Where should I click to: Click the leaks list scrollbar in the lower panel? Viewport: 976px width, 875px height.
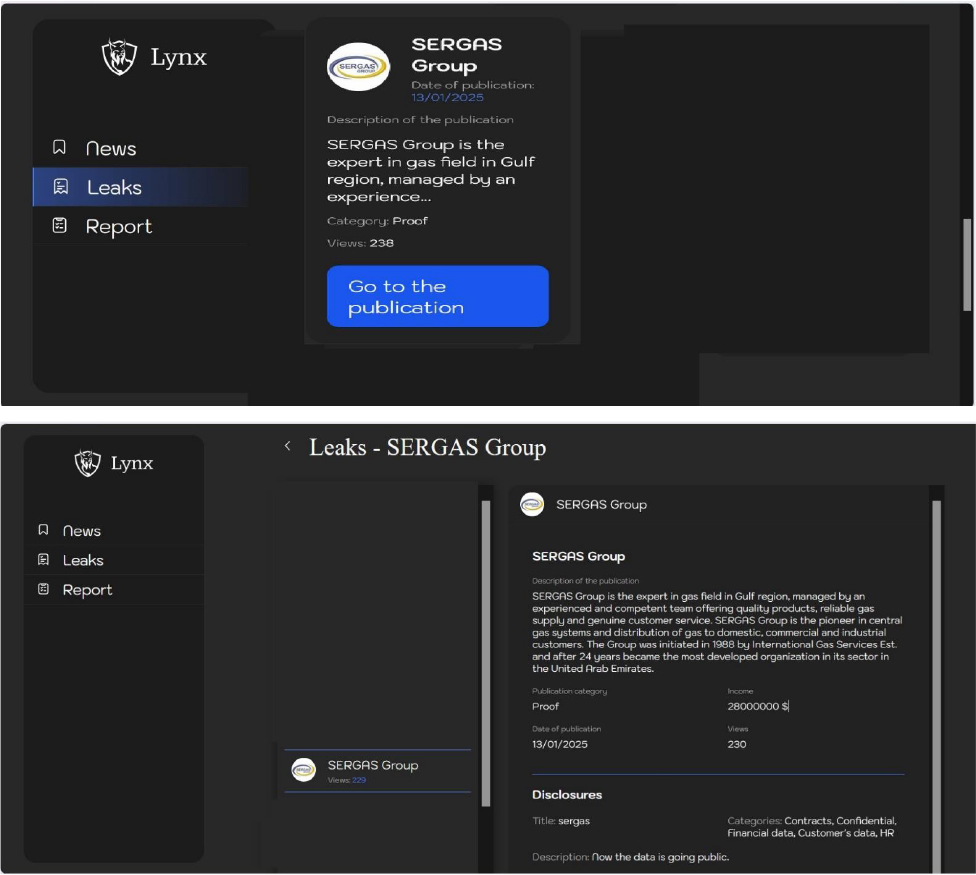pyautogui.click(x=486, y=653)
